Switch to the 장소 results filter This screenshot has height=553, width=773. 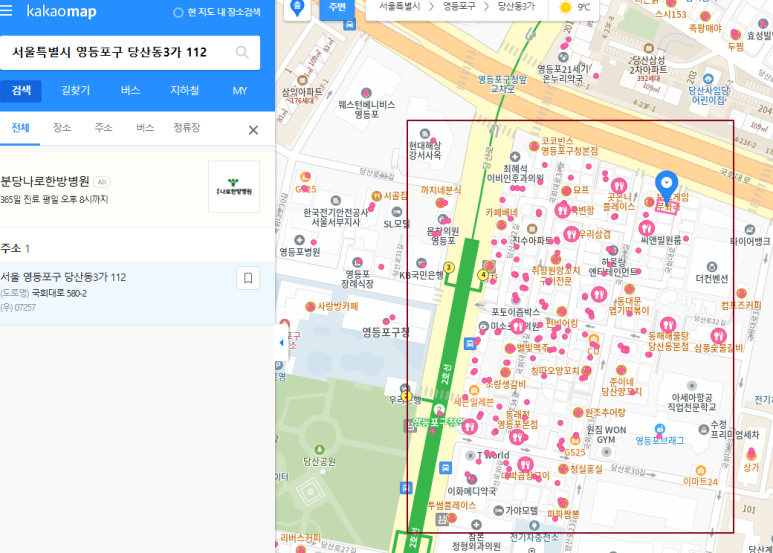point(62,128)
